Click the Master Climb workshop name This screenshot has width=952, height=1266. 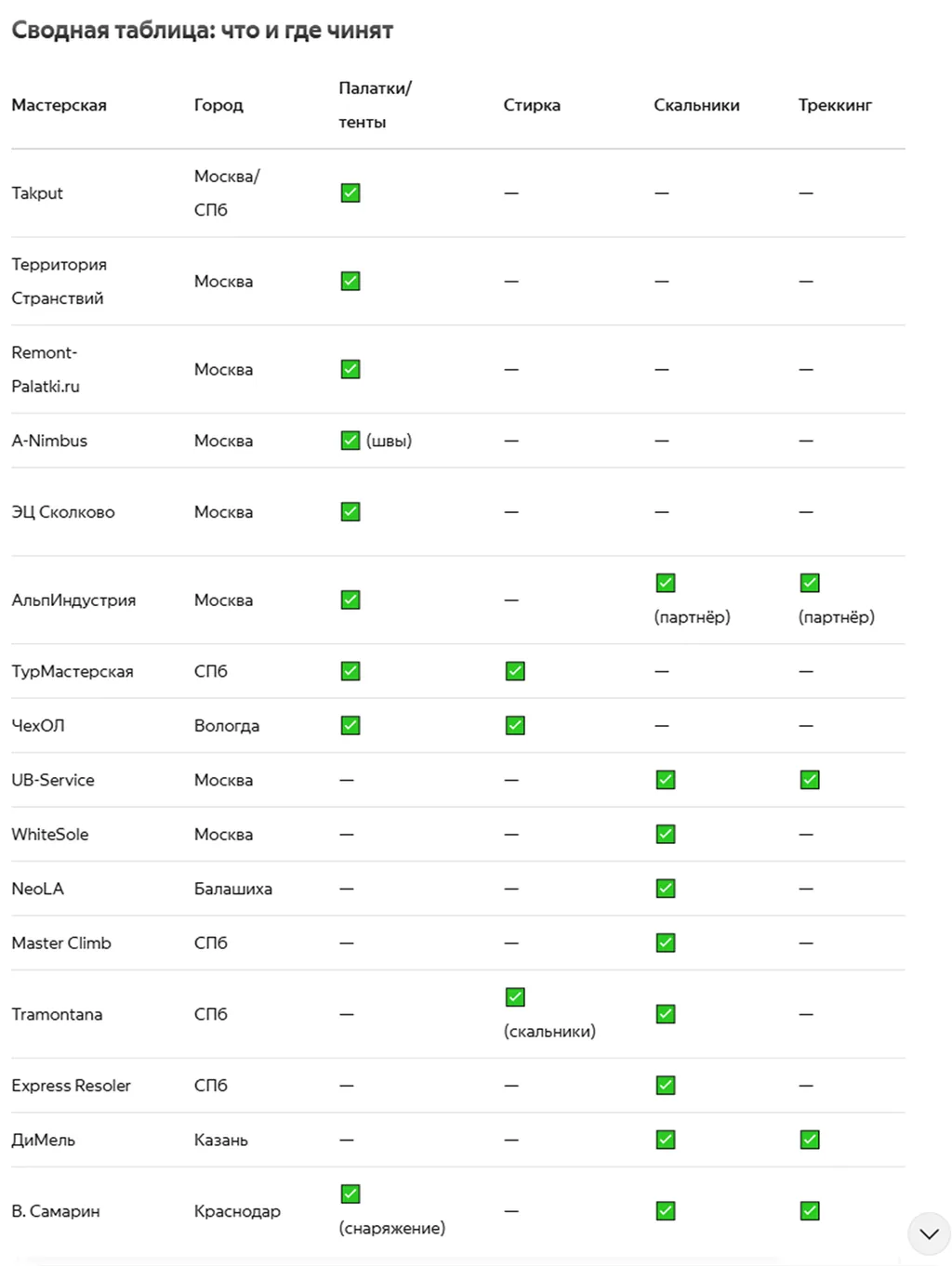point(61,943)
